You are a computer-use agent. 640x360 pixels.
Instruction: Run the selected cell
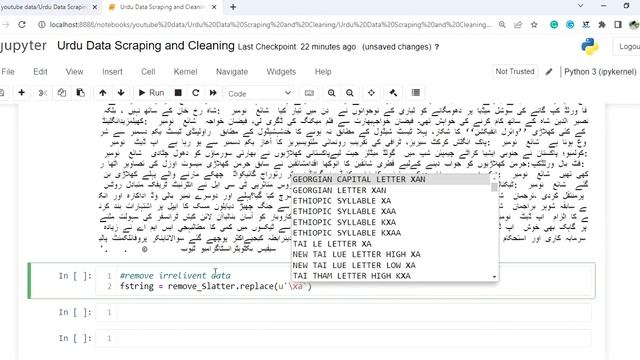pyautogui.click(x=151, y=93)
